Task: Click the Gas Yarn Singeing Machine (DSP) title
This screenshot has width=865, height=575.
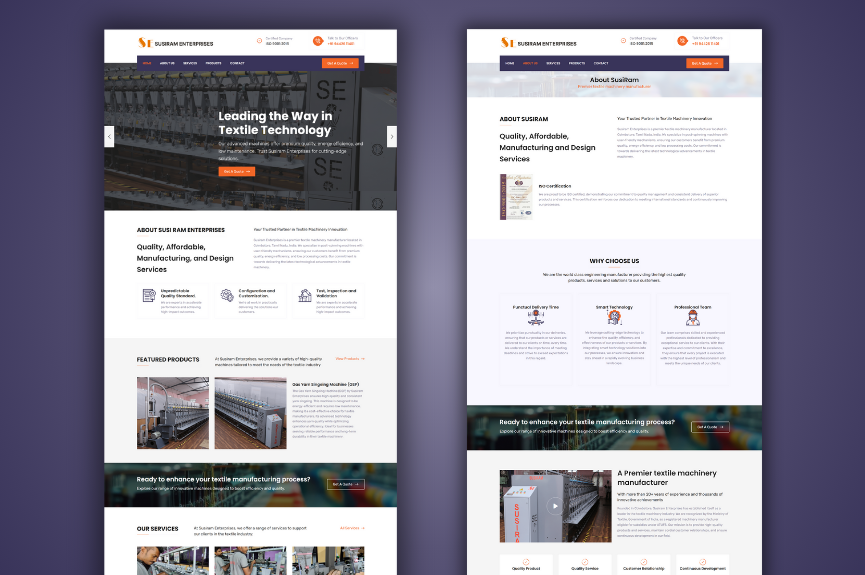Action: click(x=325, y=384)
